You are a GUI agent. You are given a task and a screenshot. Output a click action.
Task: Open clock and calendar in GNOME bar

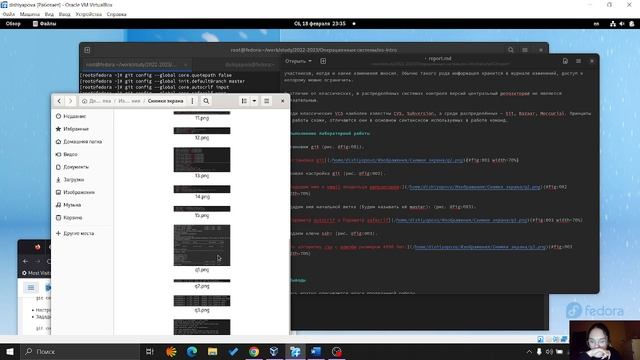tap(320, 24)
